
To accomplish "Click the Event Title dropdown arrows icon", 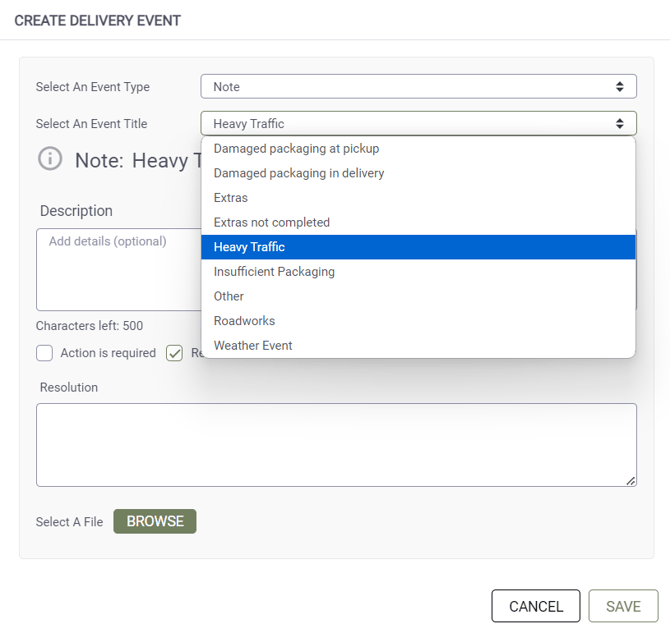I will click(x=619, y=124).
